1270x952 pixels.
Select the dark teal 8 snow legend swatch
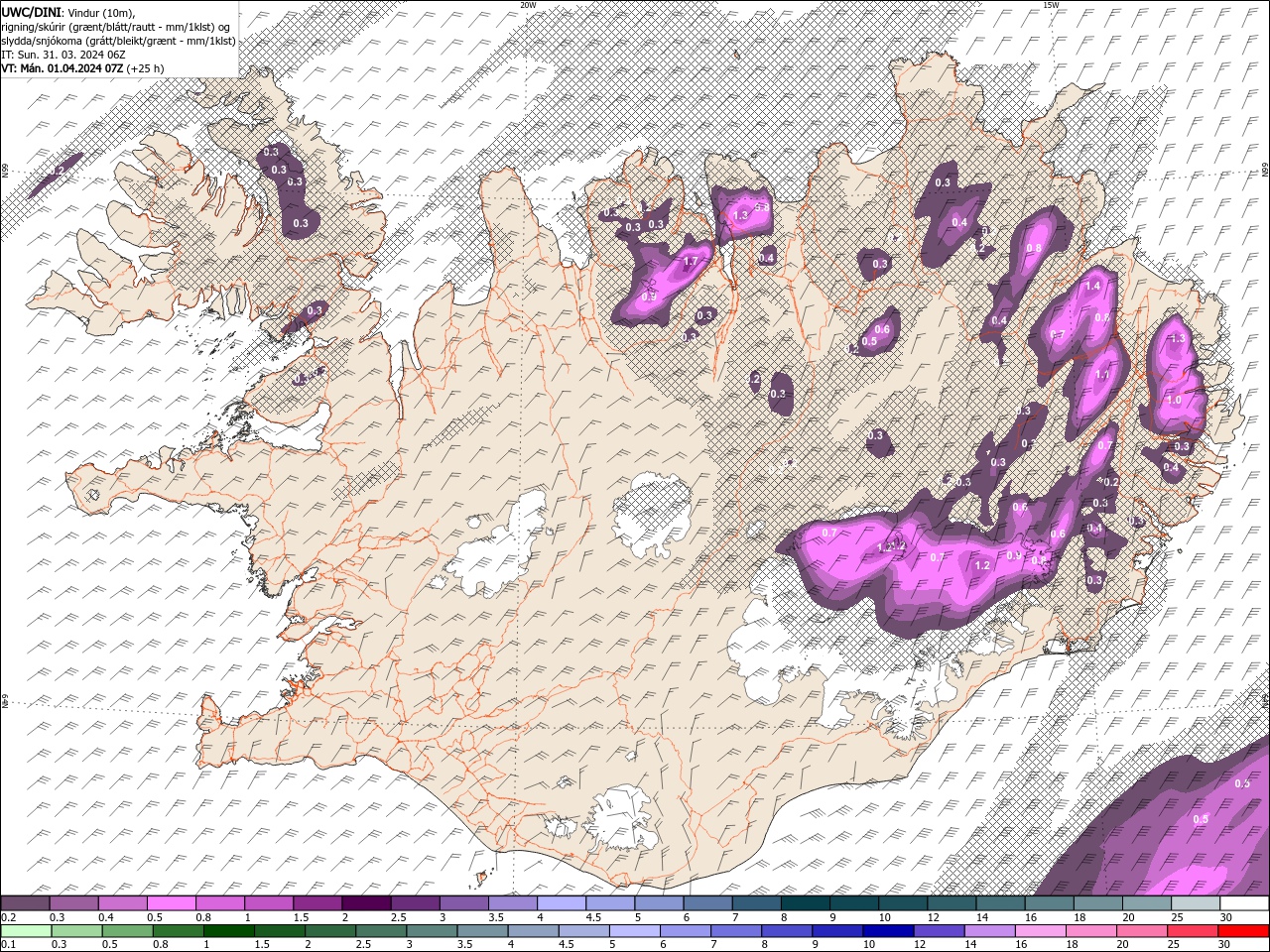pyautogui.click(x=806, y=903)
